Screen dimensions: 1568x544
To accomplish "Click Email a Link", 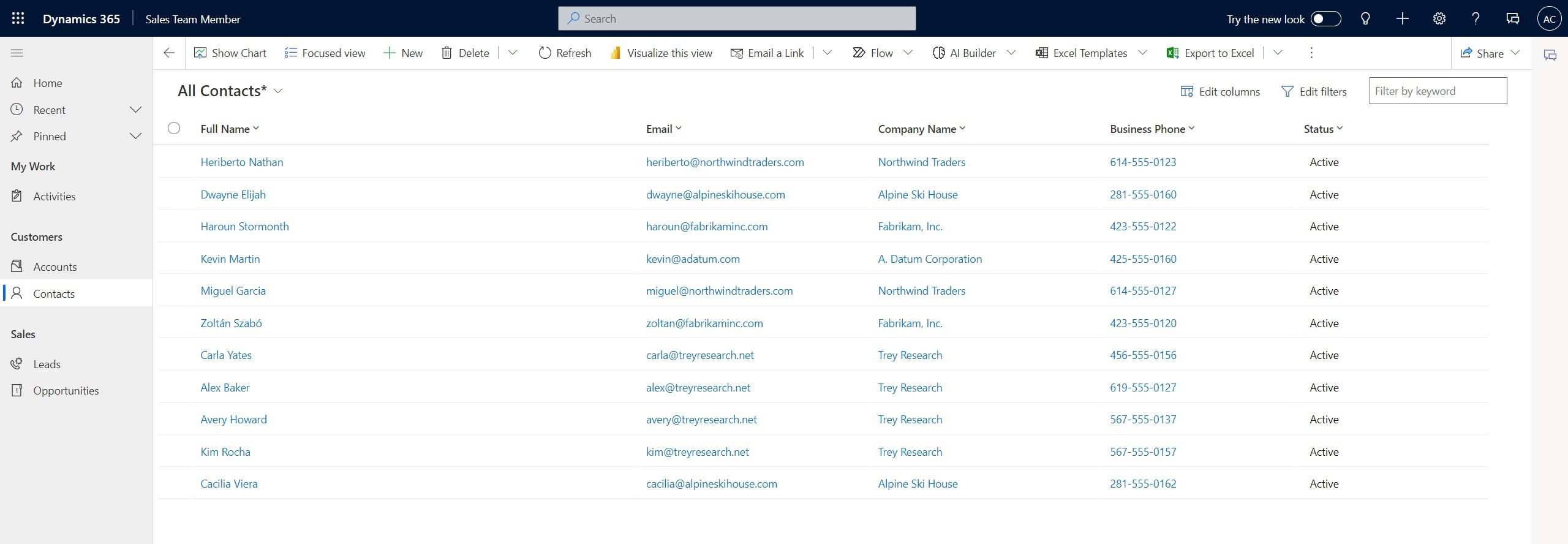I will (767, 53).
